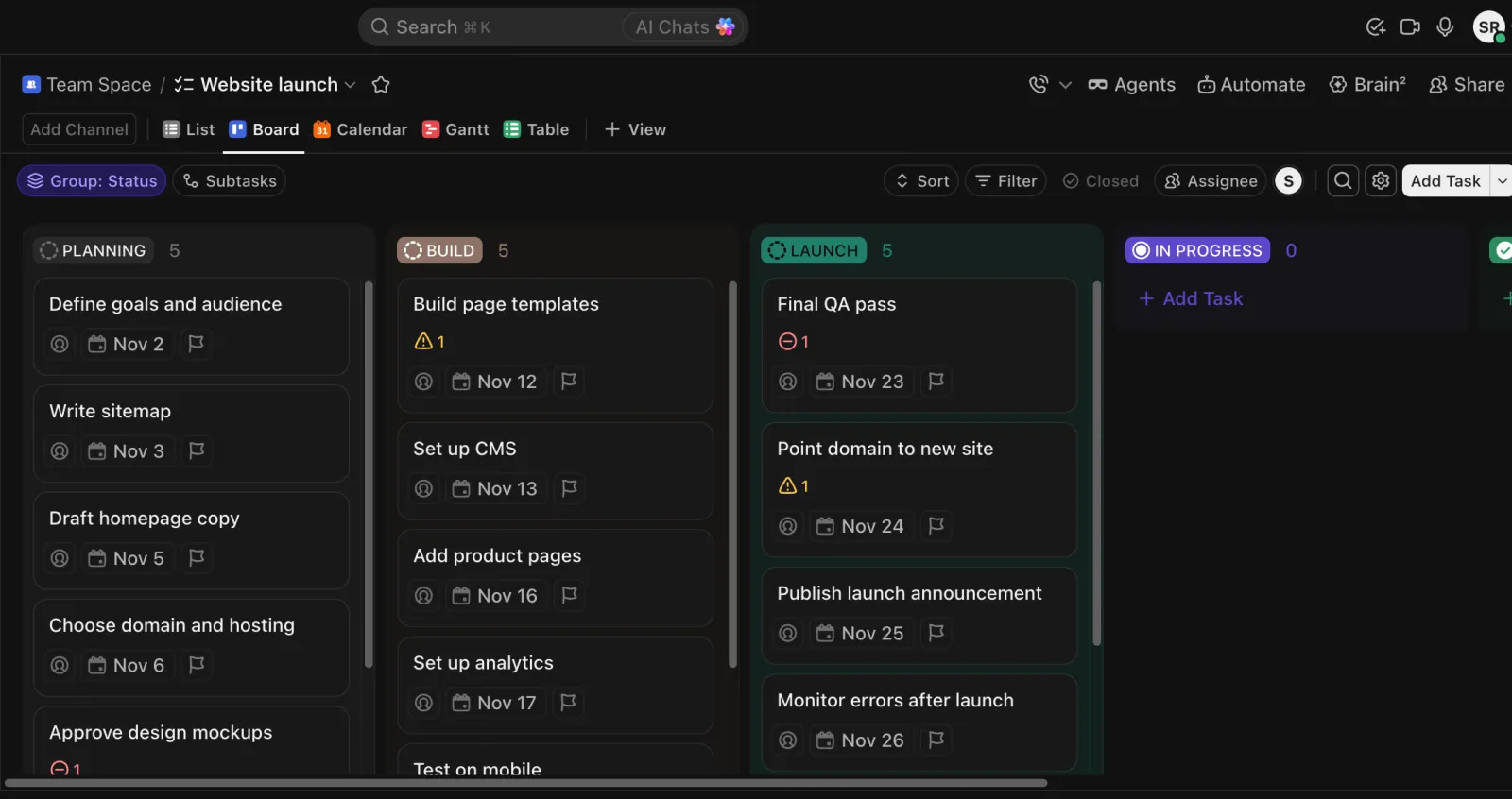Open the Group: Status dropdown
The width and height of the screenshot is (1512, 799).
92,181
